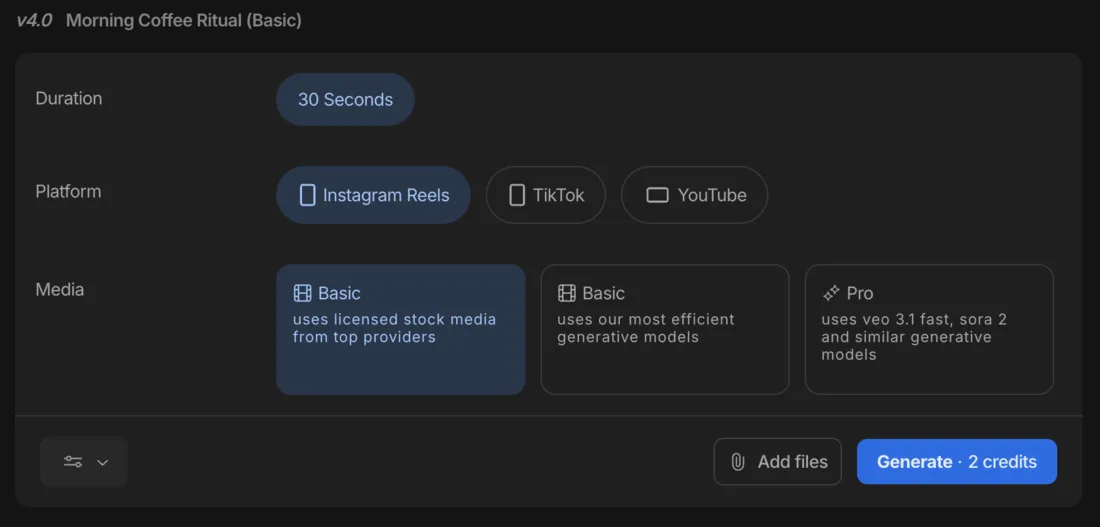1100x527 pixels.
Task: Choose YouTube as the platform
Action: pyautogui.click(x=695, y=195)
